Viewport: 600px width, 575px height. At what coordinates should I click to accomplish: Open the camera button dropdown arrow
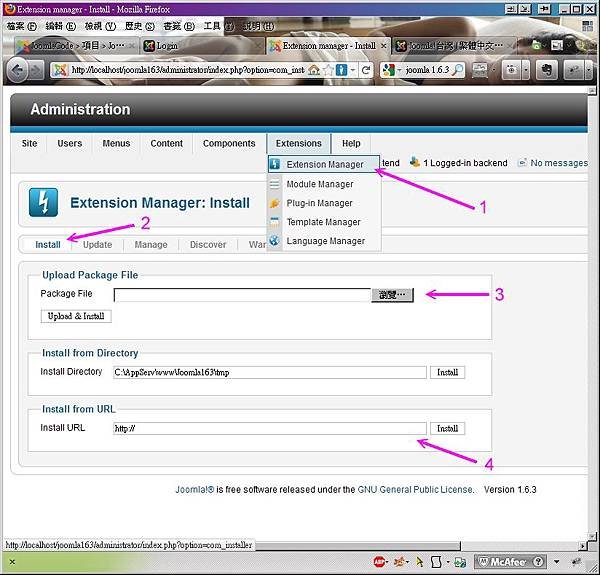click(526, 70)
